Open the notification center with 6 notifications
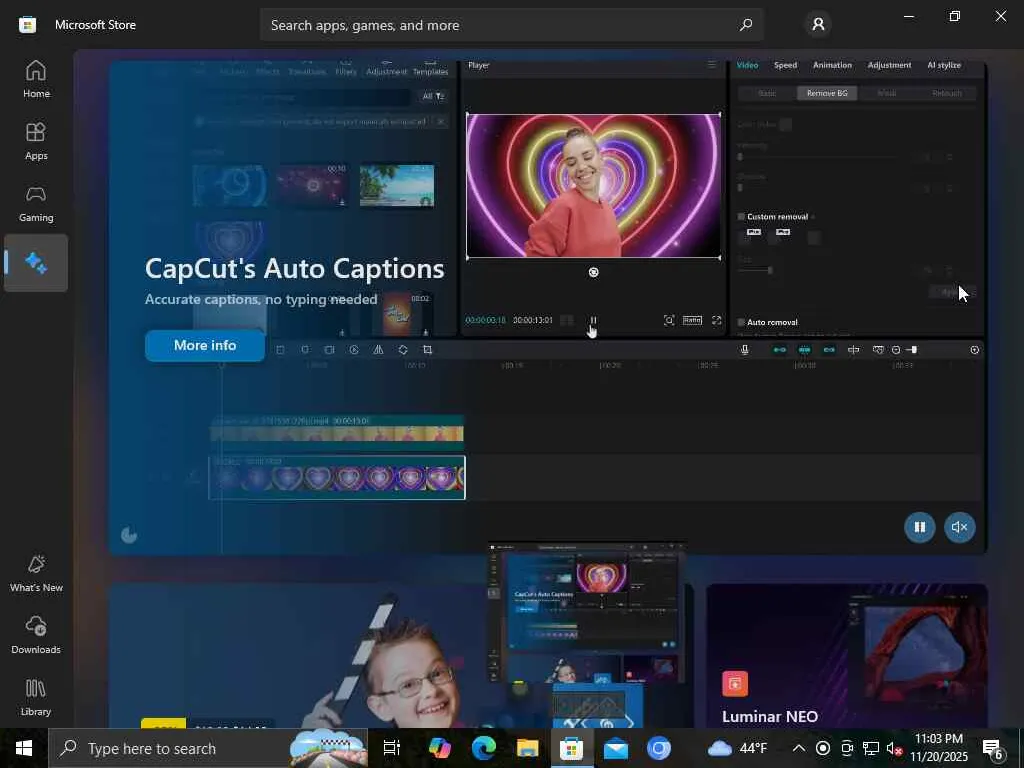1024x768 pixels. coord(993,748)
